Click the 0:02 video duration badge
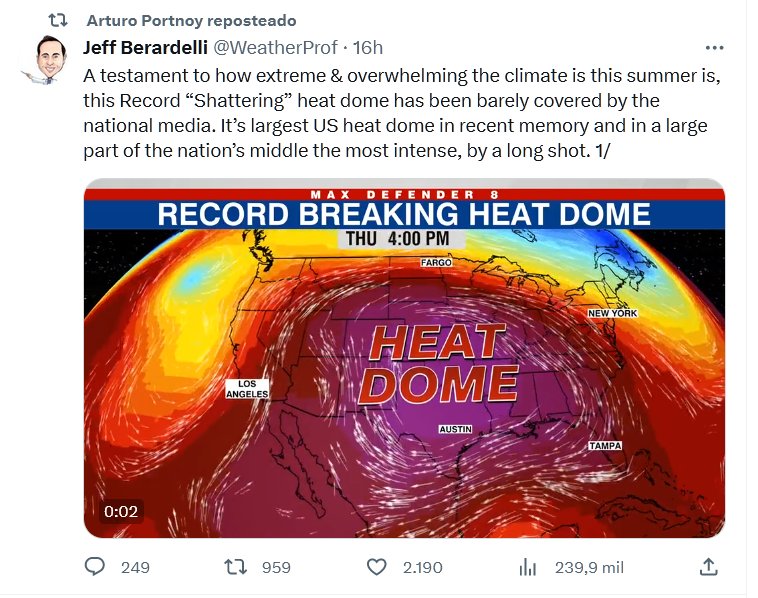The height and width of the screenshot is (598, 758). (x=121, y=511)
